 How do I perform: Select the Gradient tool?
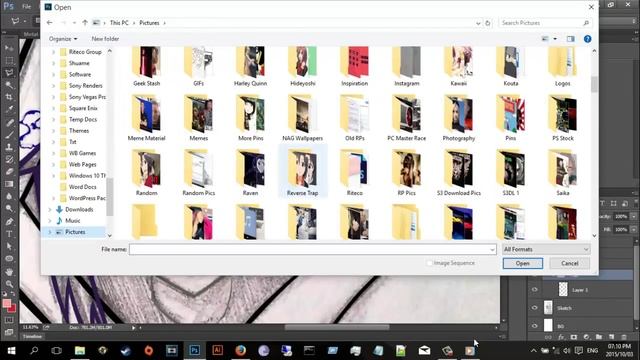click(x=9, y=184)
